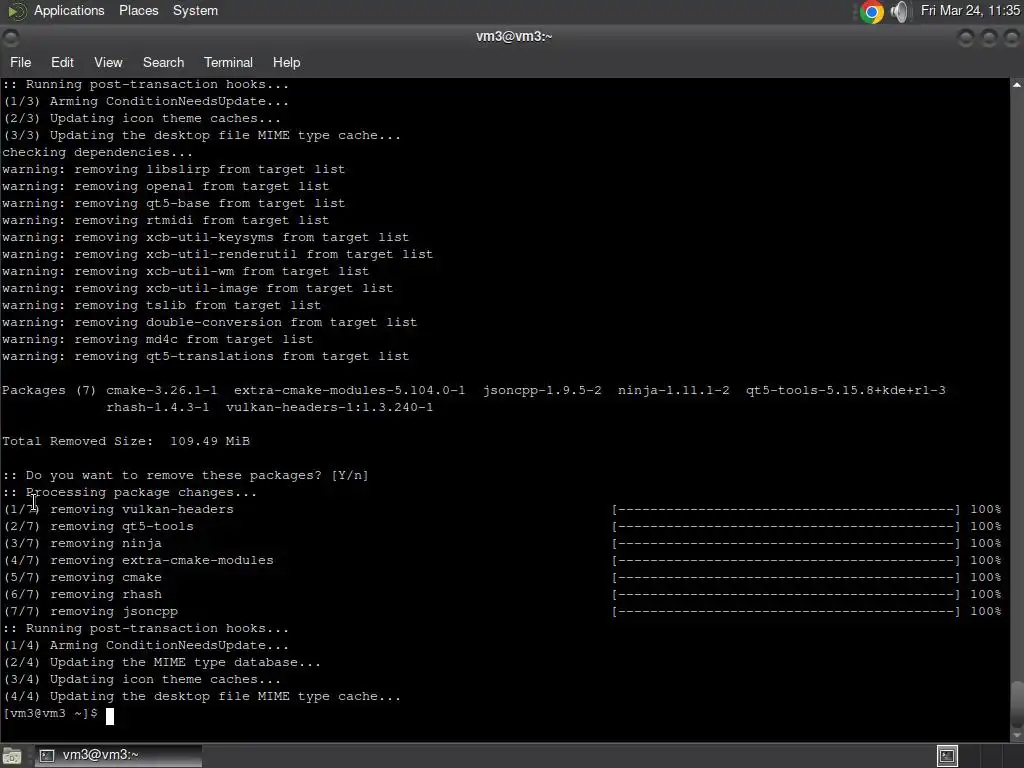
Task: Click 'warning: removing rtmidi from target list'
Action: [x=165, y=221]
